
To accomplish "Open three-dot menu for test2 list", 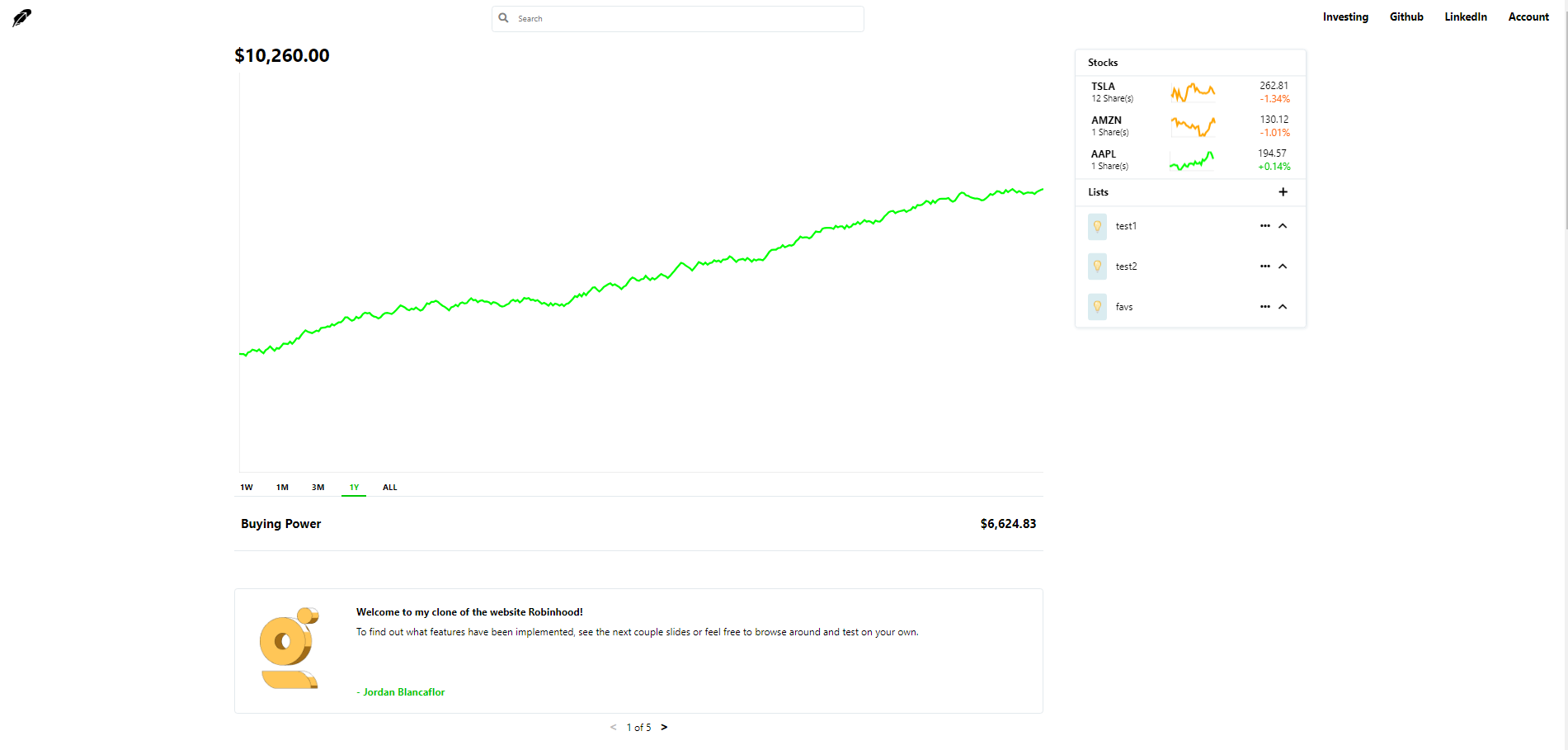I will (x=1264, y=267).
